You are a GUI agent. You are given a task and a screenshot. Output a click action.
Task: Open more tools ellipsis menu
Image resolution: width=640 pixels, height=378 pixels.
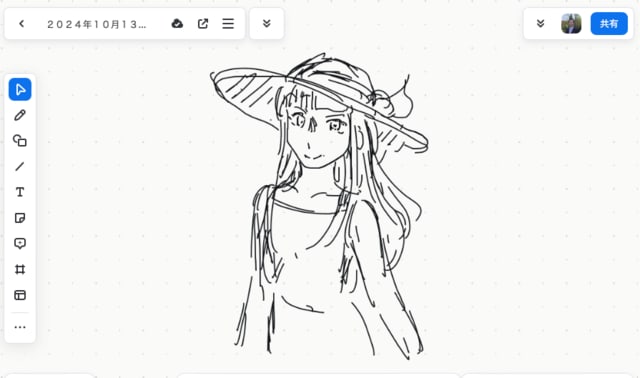tap(20, 327)
